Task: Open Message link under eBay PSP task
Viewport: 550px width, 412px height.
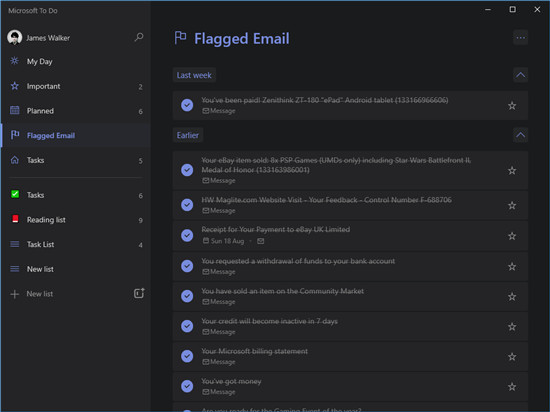Action: click(x=219, y=181)
